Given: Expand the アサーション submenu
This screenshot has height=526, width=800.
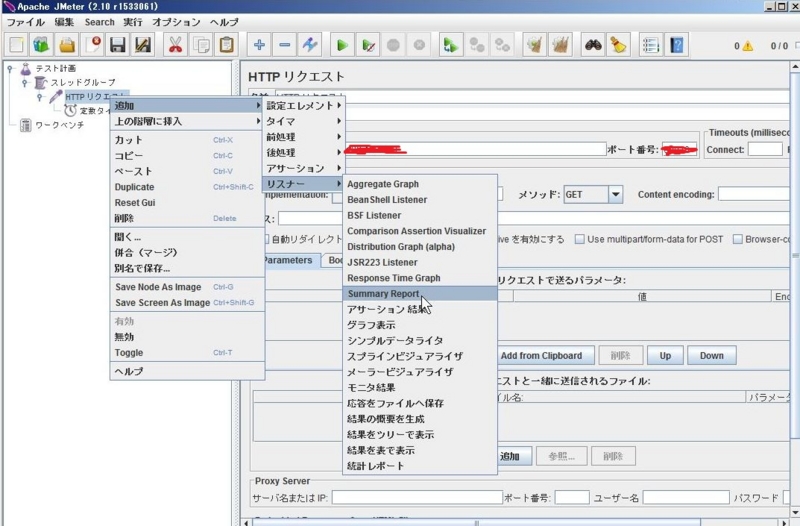Looking at the screenshot, I should point(304,168).
